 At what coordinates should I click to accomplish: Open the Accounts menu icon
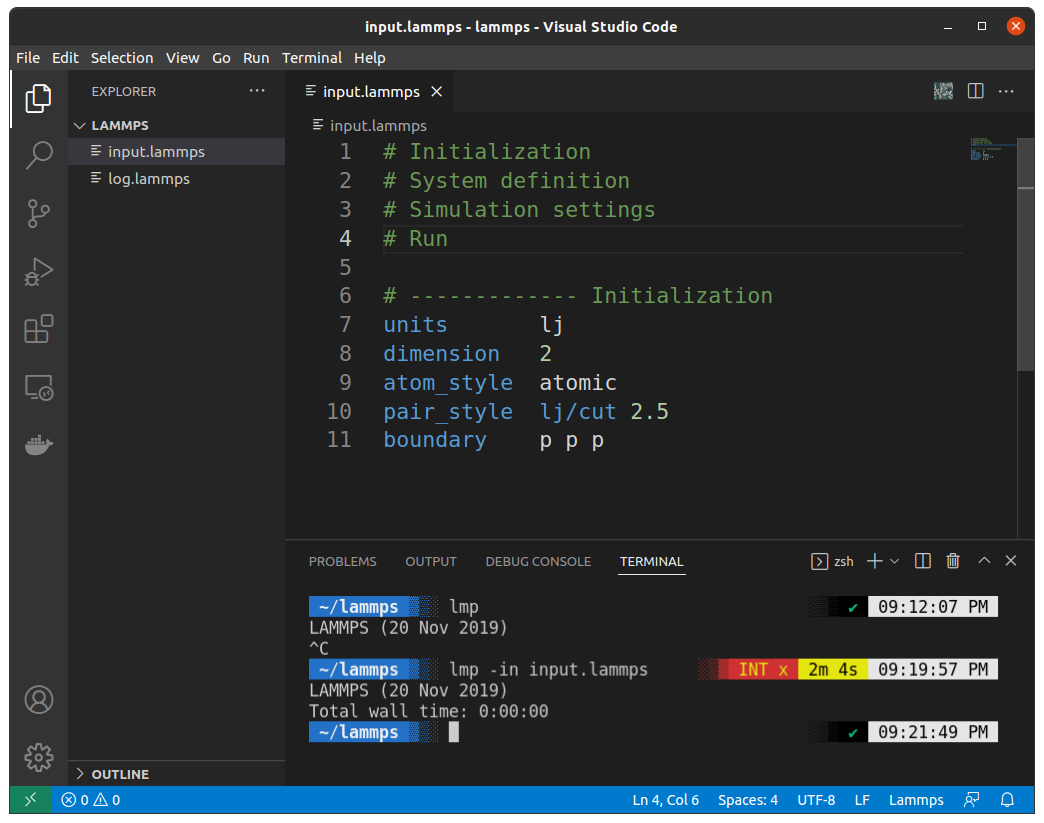pyautogui.click(x=39, y=700)
